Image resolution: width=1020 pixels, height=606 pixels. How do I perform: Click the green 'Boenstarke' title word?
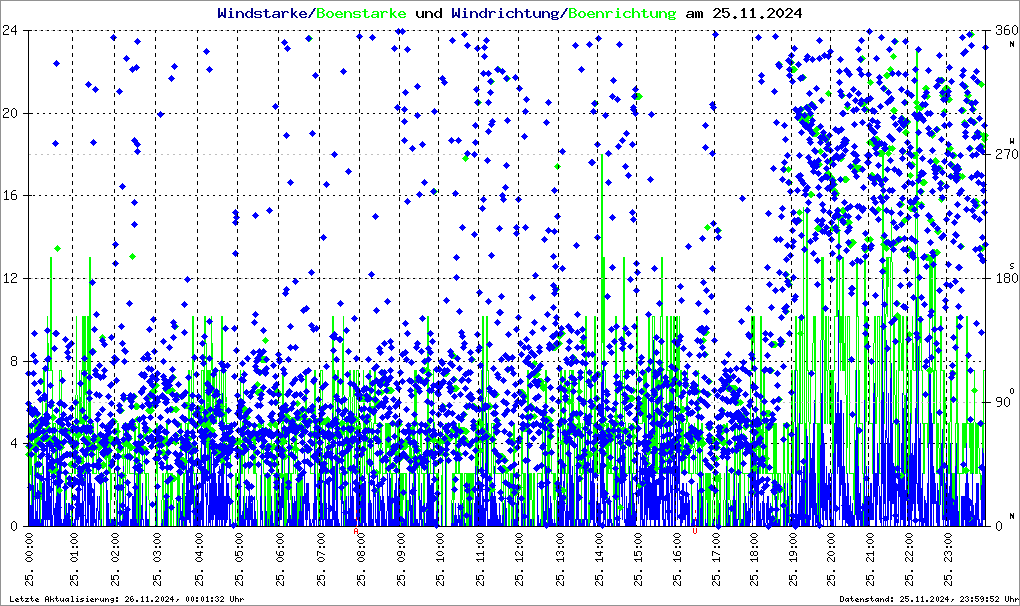pos(361,13)
